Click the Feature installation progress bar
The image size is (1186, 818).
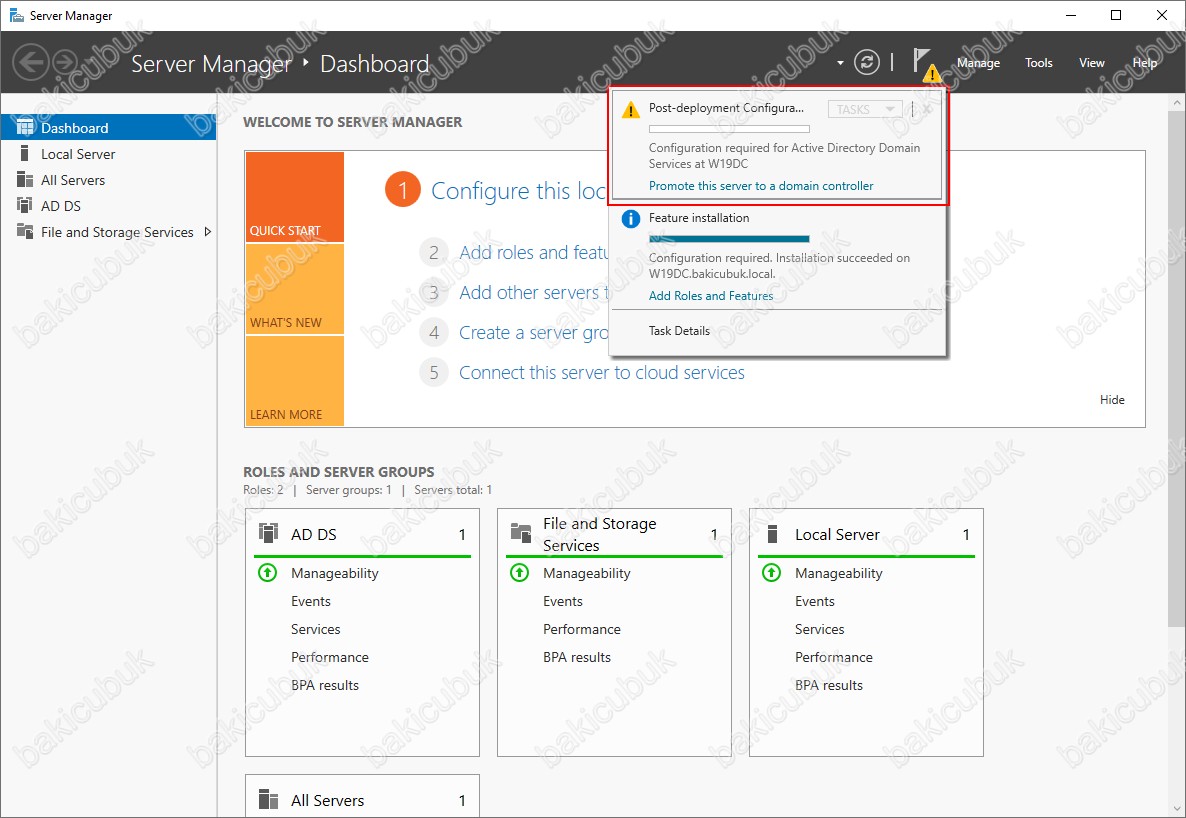coord(729,239)
